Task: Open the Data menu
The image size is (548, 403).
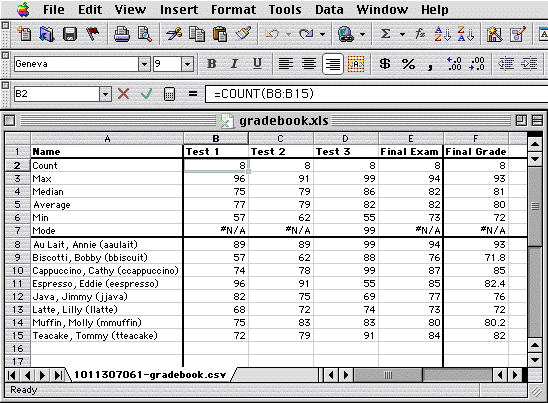Action: (329, 9)
